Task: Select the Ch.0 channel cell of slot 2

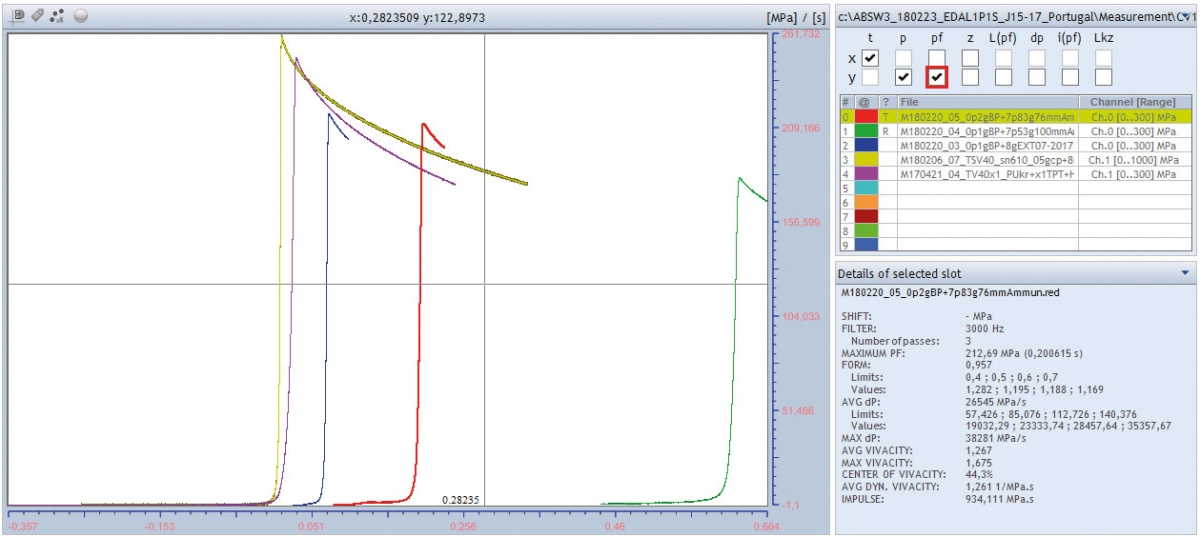Action: (x=1134, y=145)
